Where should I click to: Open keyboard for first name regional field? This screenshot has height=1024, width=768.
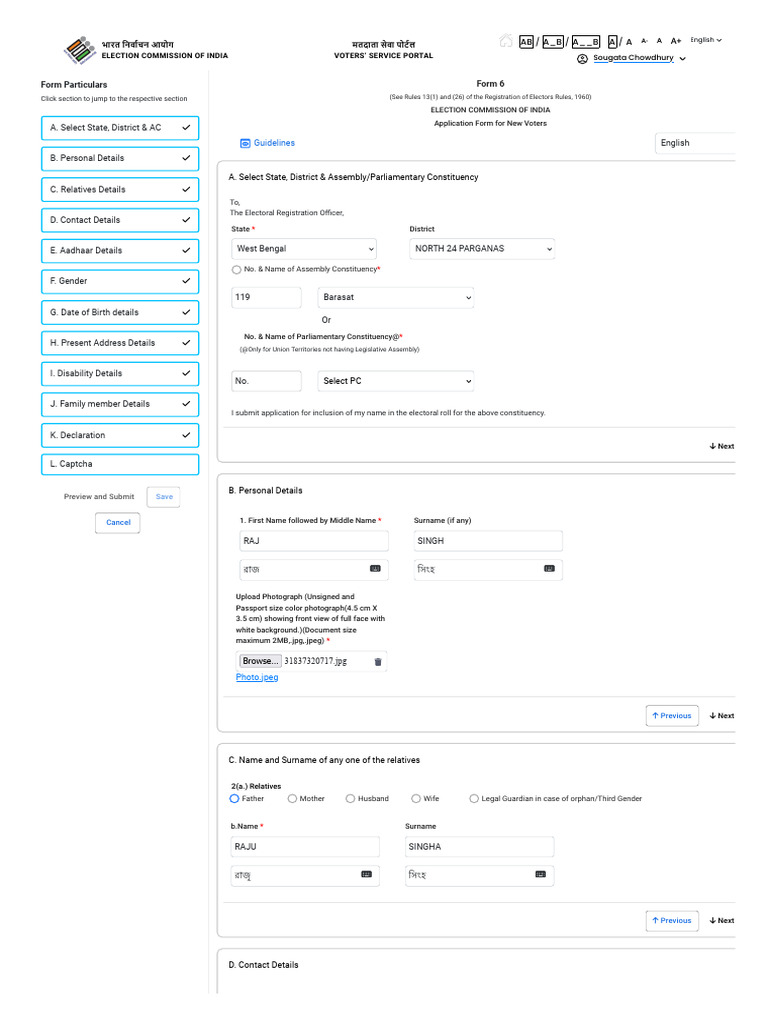pyautogui.click(x=375, y=569)
